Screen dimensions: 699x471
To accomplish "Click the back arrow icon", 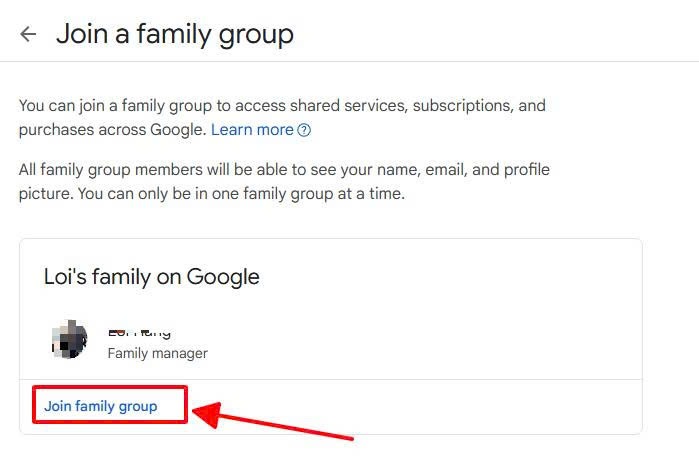I will 28,34.
